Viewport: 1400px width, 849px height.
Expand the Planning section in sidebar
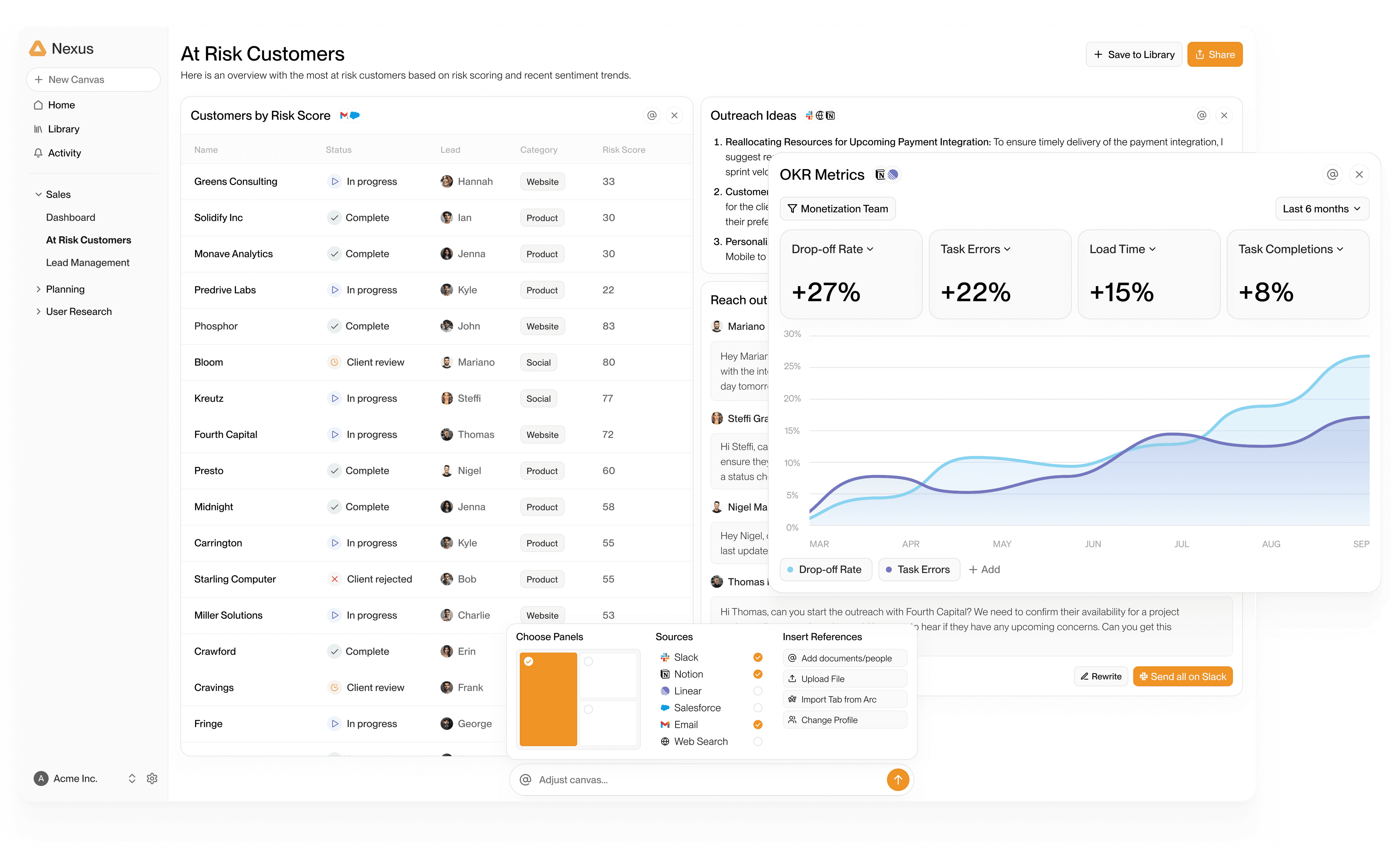(x=38, y=289)
